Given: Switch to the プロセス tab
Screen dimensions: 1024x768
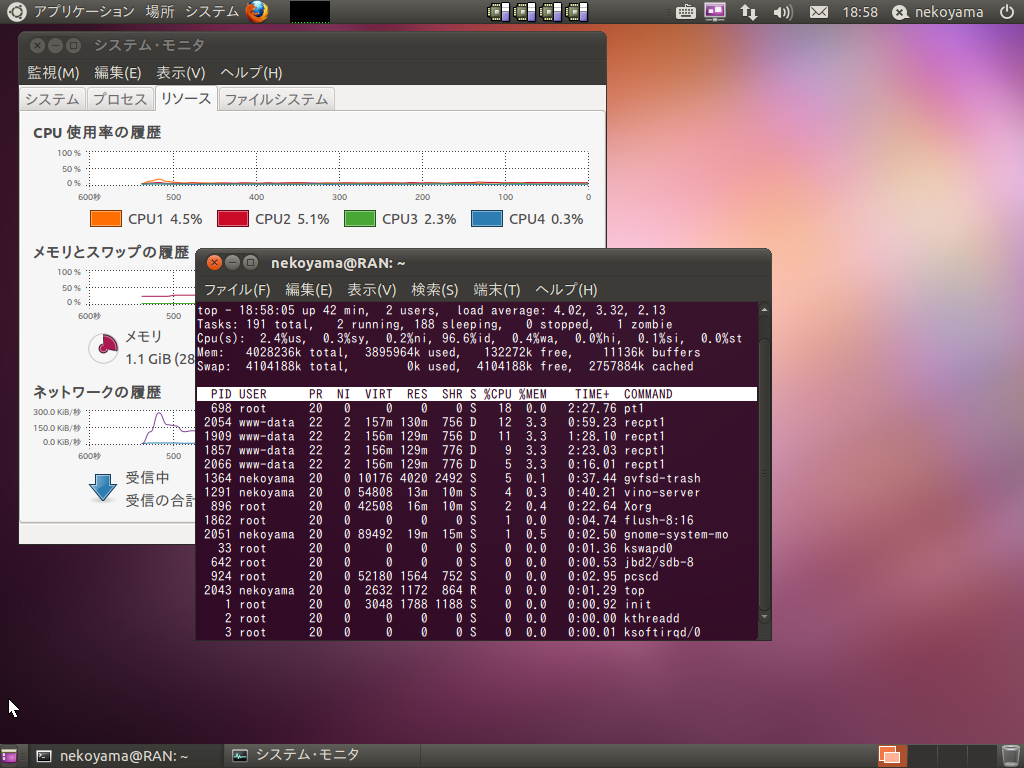Looking at the screenshot, I should [x=120, y=99].
